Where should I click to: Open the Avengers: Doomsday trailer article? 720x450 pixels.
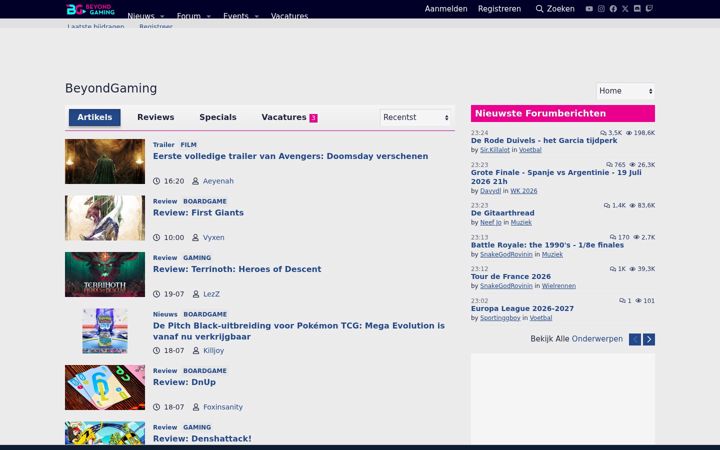tap(290, 156)
